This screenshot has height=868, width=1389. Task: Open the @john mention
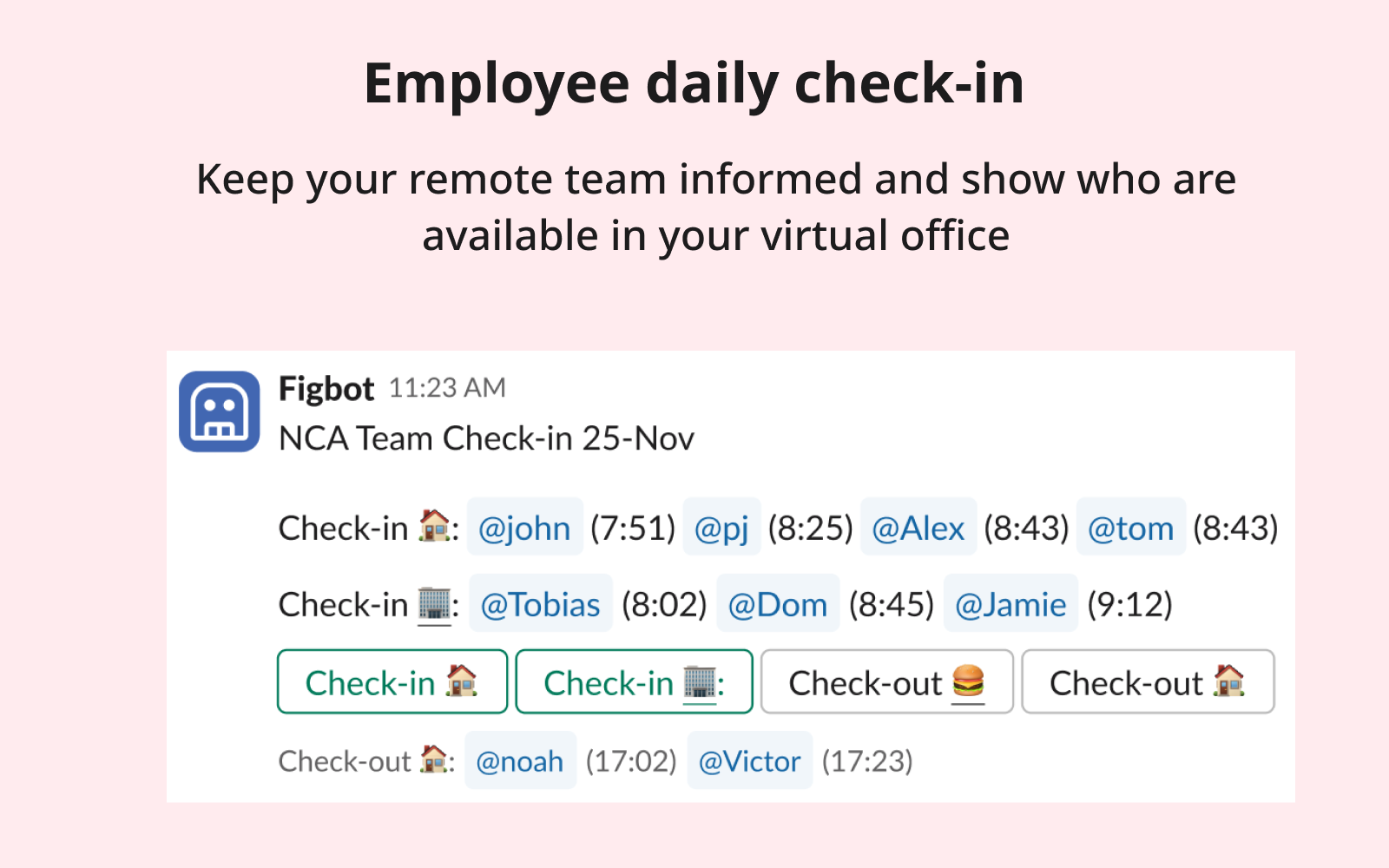(x=524, y=528)
